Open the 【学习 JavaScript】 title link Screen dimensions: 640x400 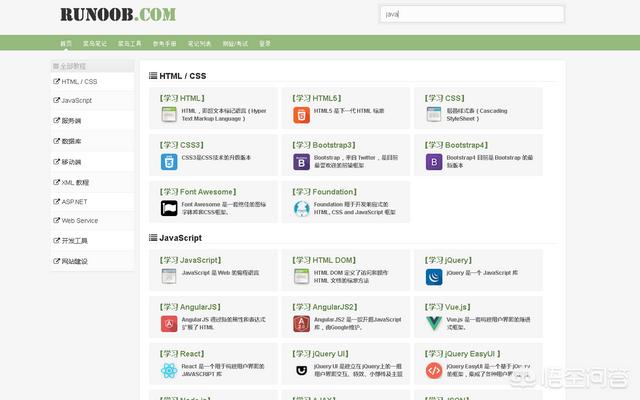[191, 260]
